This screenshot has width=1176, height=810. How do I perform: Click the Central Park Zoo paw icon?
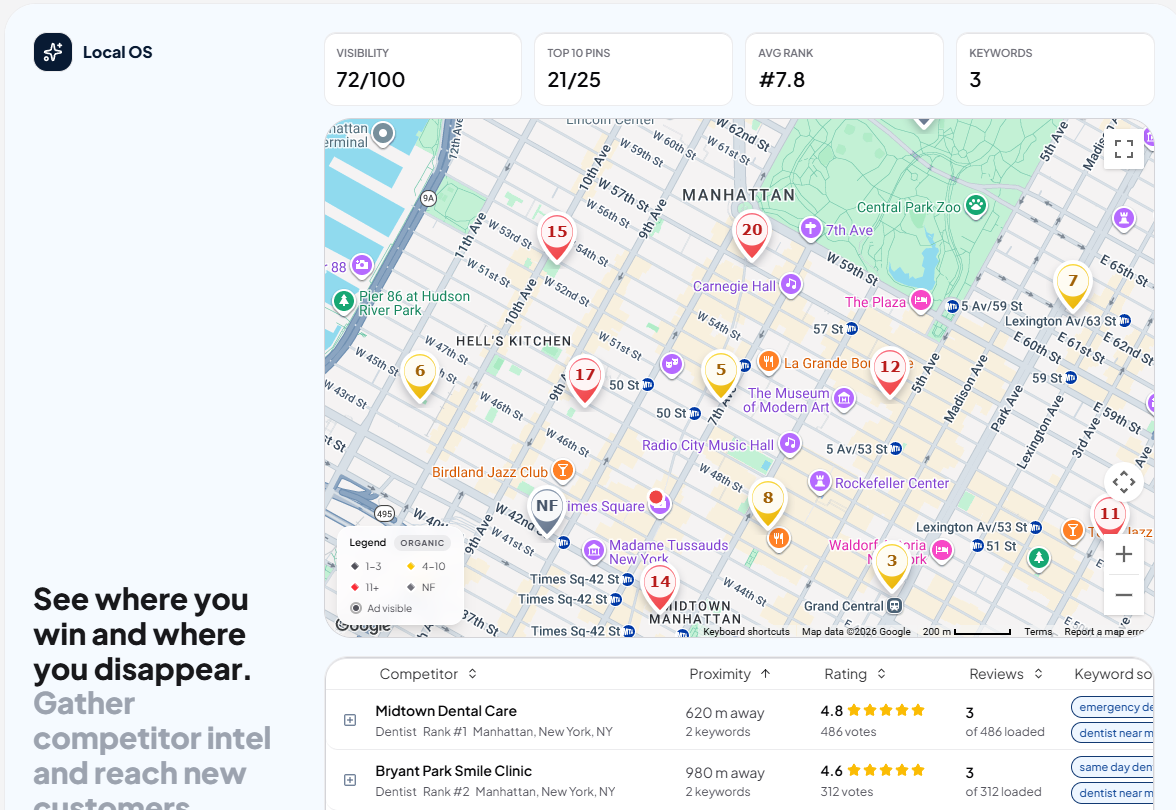[x=976, y=205]
